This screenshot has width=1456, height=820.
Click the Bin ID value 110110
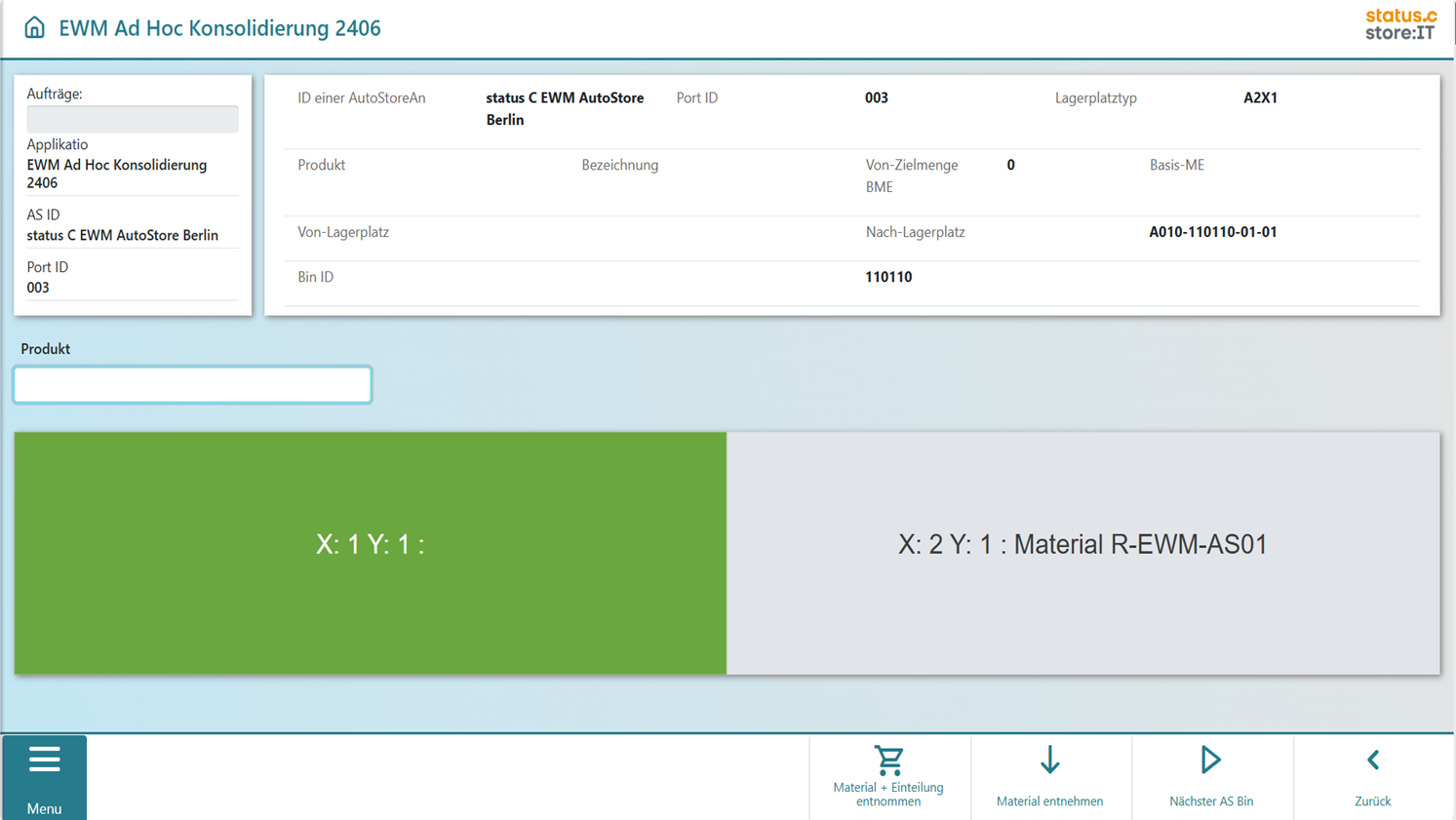coord(888,277)
